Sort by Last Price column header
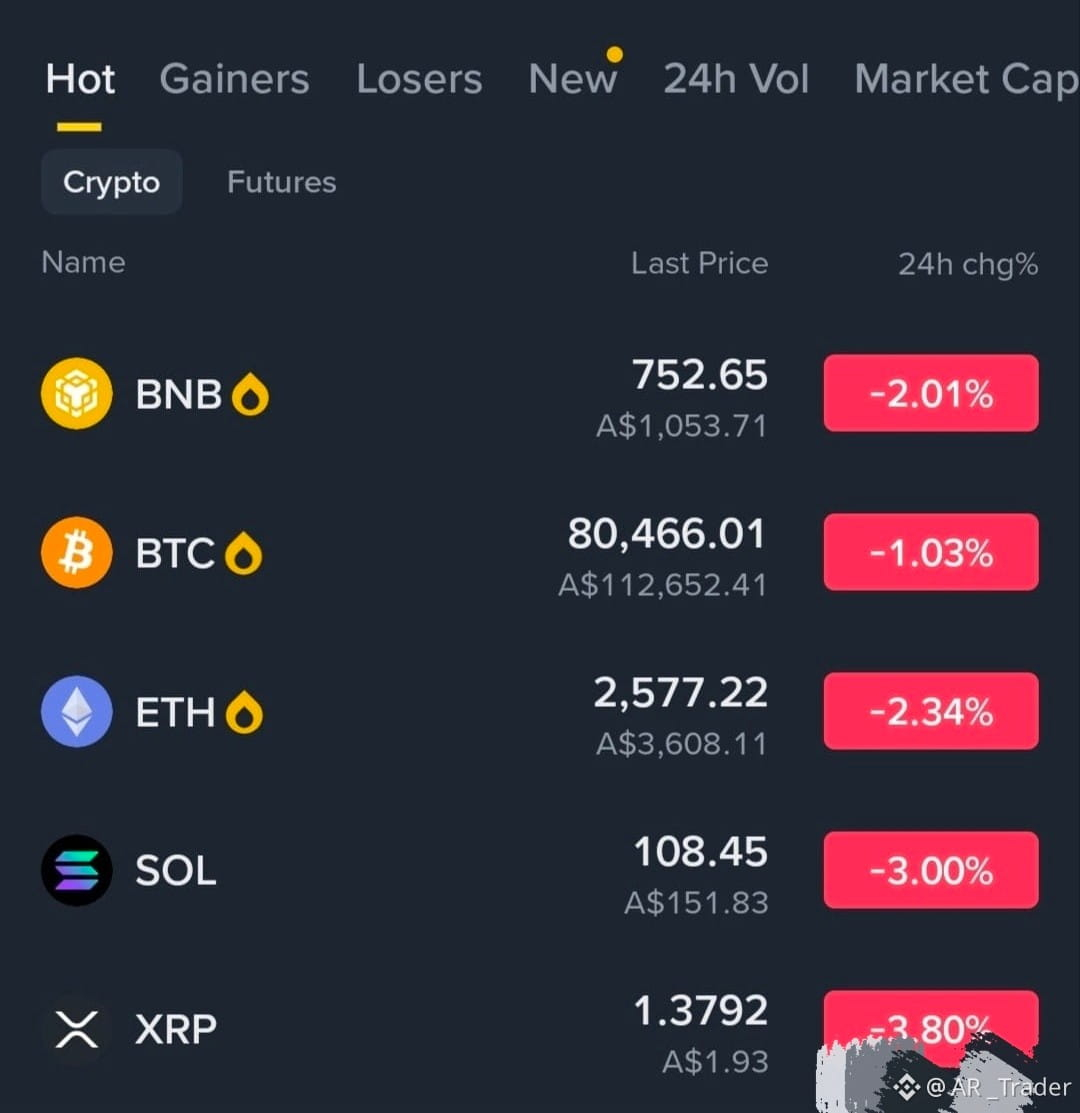The height and width of the screenshot is (1113, 1080). point(700,263)
